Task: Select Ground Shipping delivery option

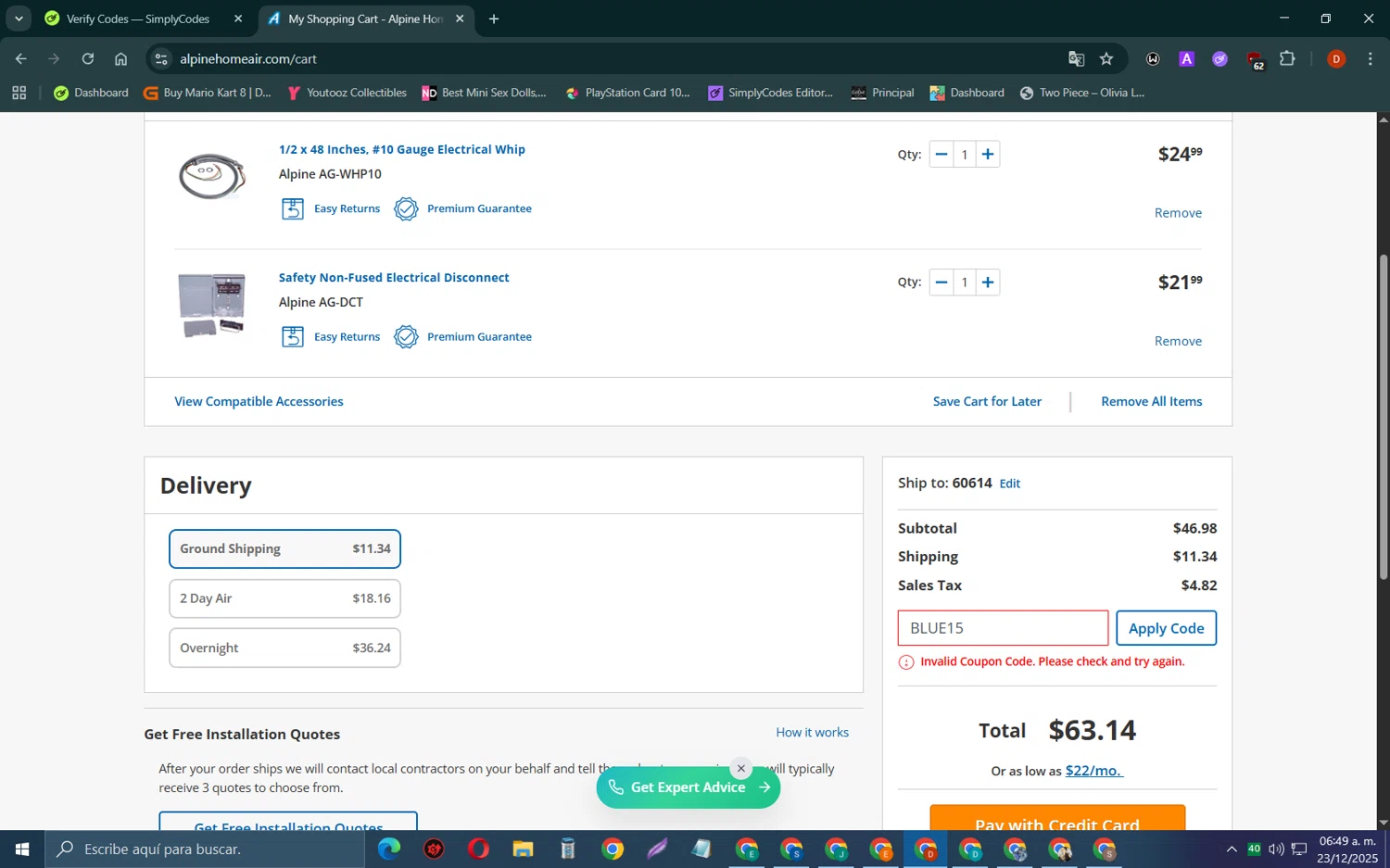Action: (284, 548)
